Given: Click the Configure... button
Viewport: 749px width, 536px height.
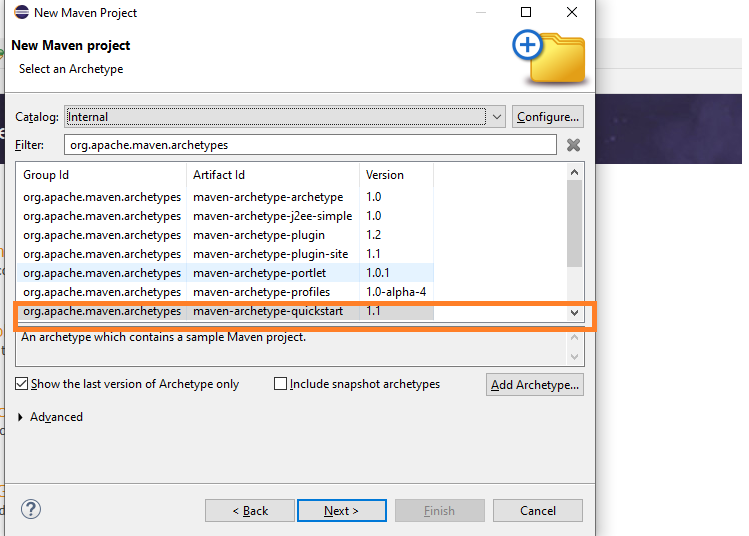Looking at the screenshot, I should (x=547, y=117).
